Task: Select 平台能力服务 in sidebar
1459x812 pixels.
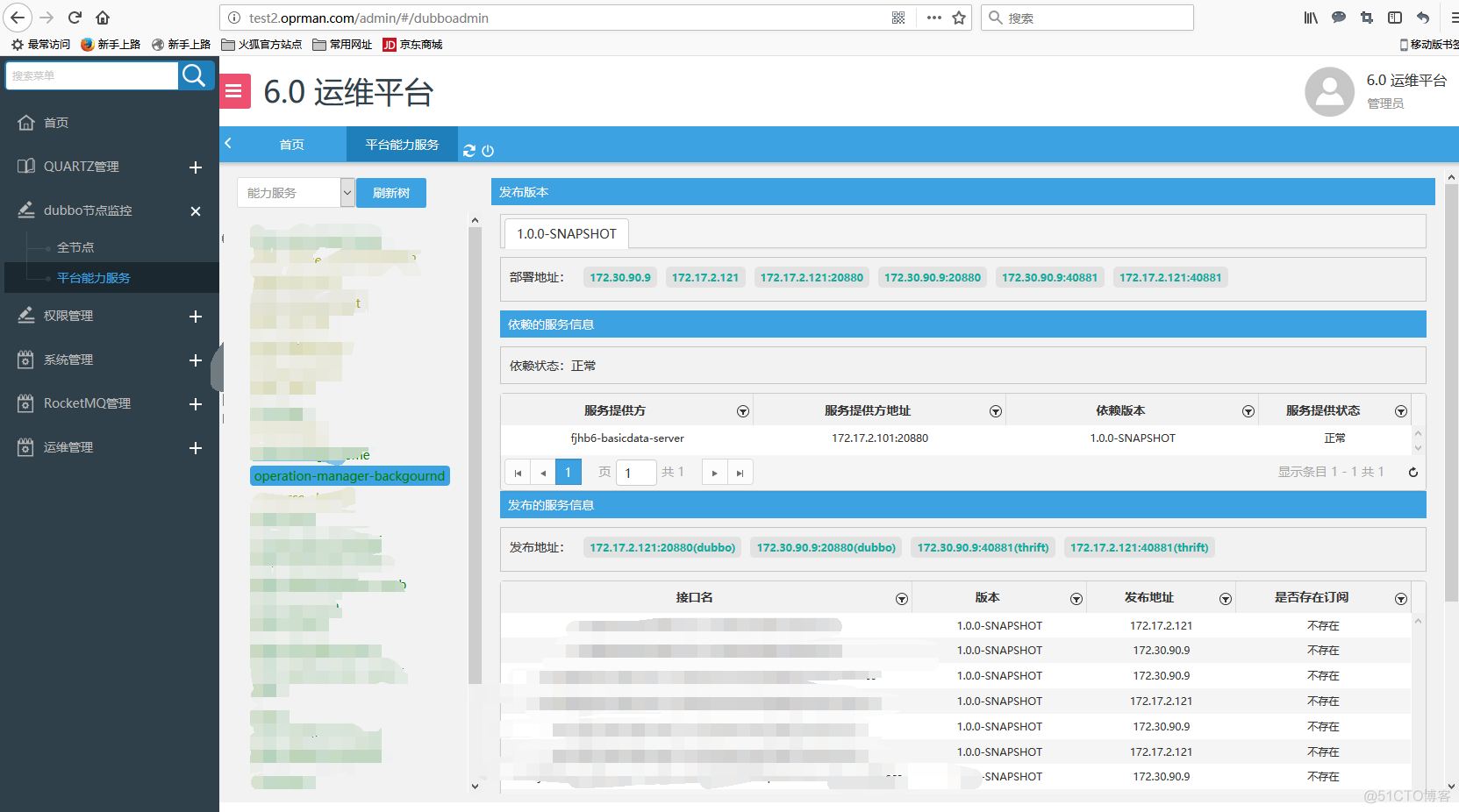Action: pyautogui.click(x=93, y=278)
